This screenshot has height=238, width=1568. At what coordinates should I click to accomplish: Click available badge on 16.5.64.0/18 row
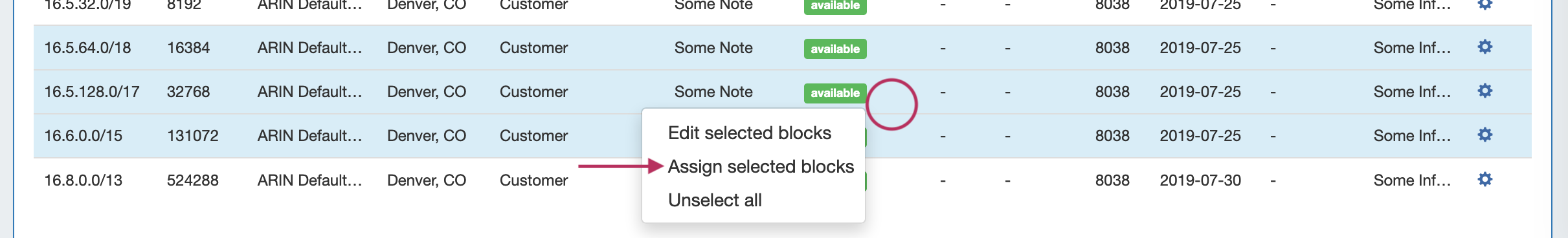[x=835, y=49]
